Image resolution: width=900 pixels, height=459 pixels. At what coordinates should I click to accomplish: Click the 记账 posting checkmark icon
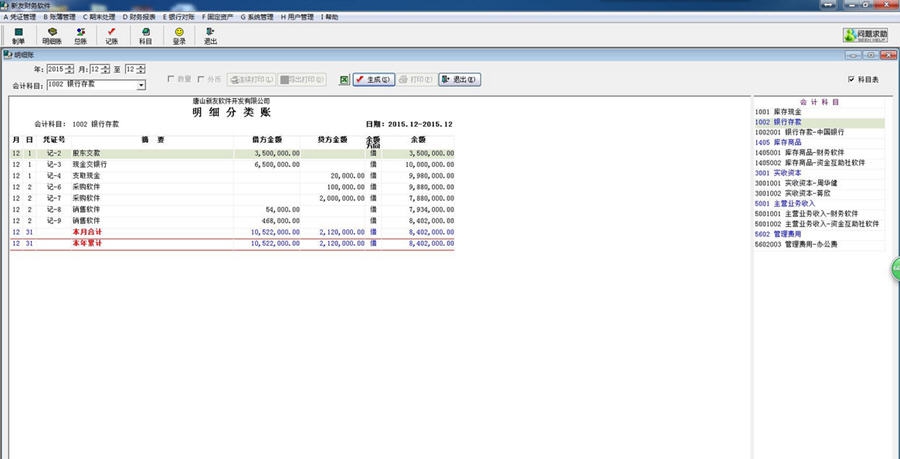(111, 36)
